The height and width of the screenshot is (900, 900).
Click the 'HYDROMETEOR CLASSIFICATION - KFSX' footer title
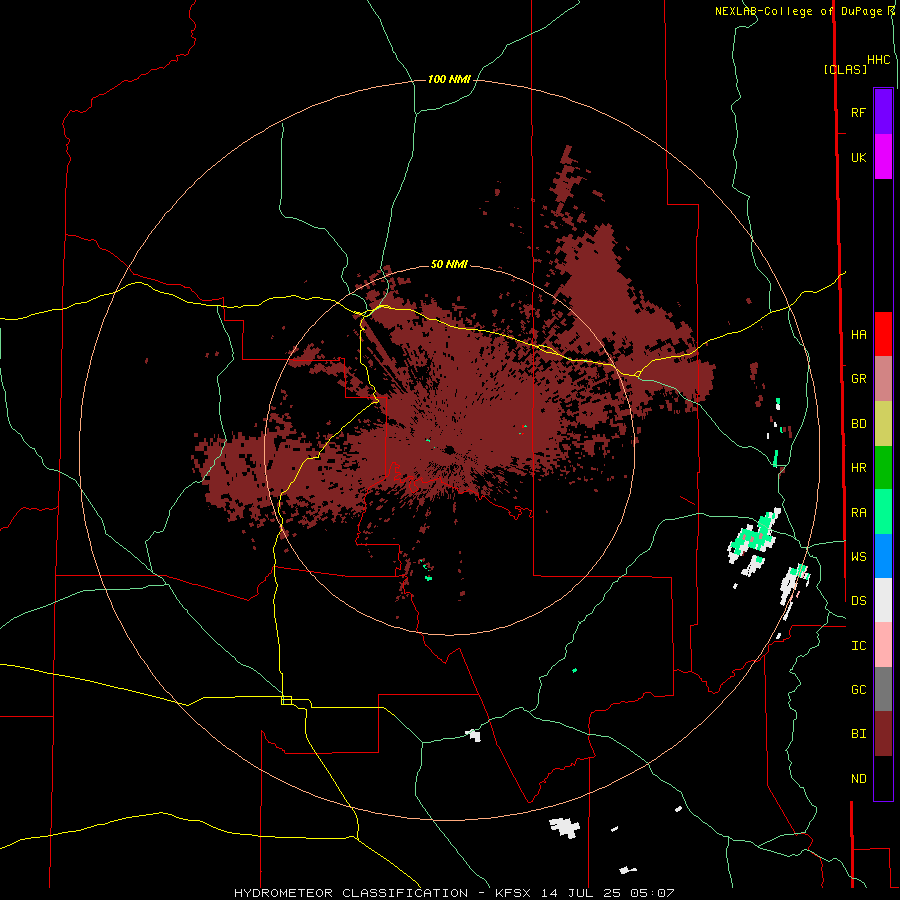tap(382, 893)
